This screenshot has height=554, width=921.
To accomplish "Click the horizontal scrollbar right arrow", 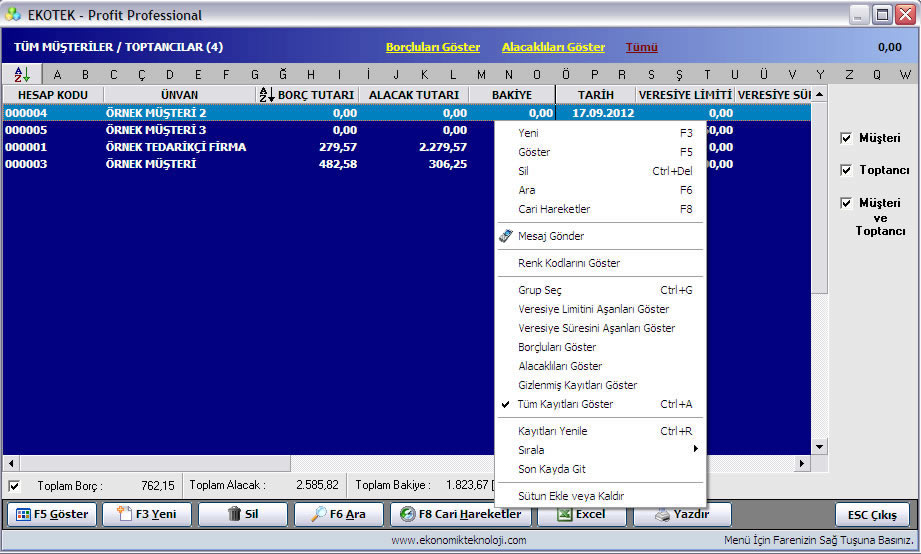I will click(802, 463).
